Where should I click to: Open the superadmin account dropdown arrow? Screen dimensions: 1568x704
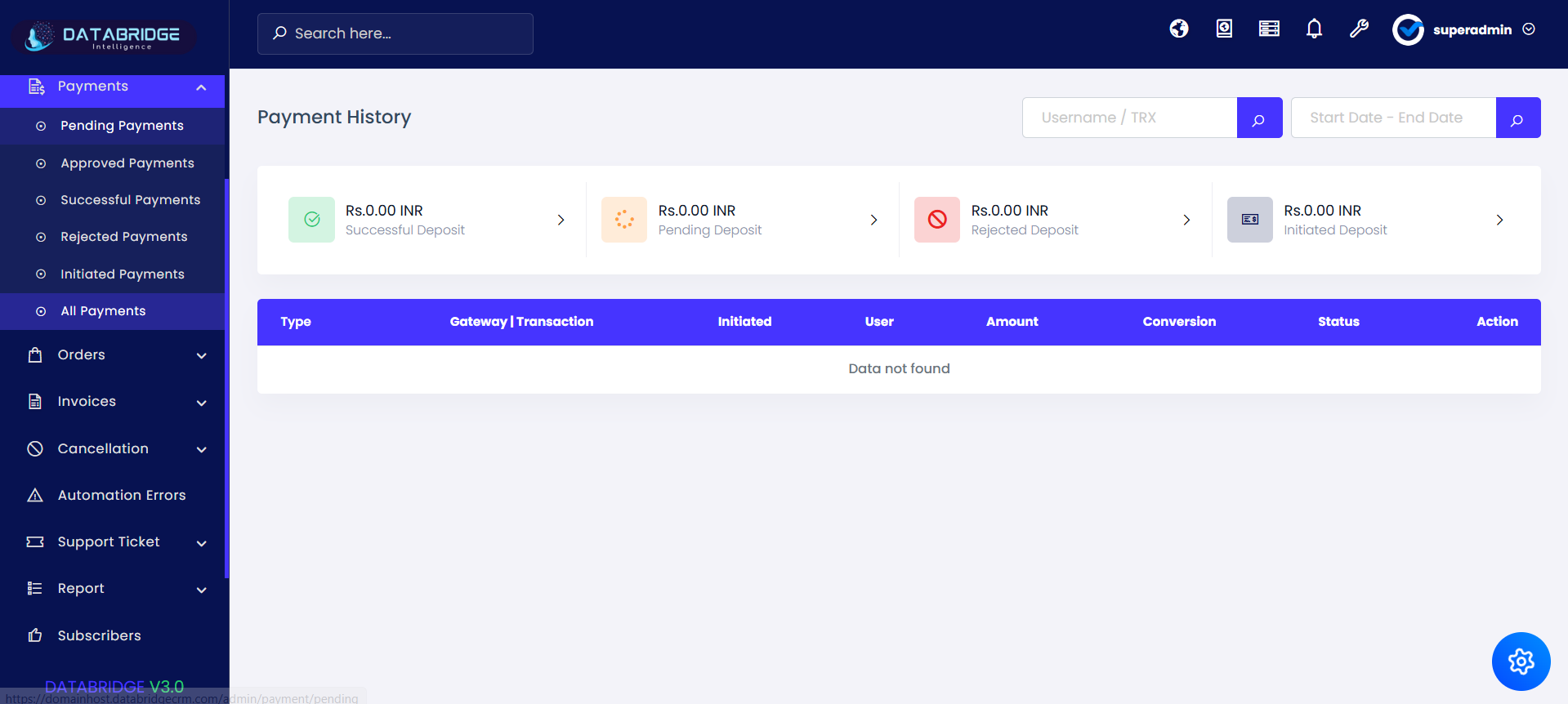1529,29
